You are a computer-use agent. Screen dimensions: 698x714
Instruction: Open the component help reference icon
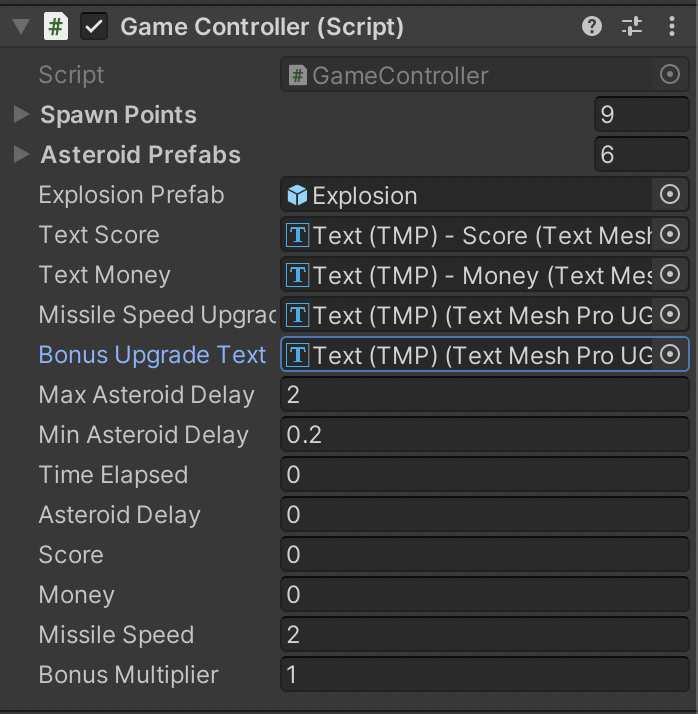pos(592,27)
